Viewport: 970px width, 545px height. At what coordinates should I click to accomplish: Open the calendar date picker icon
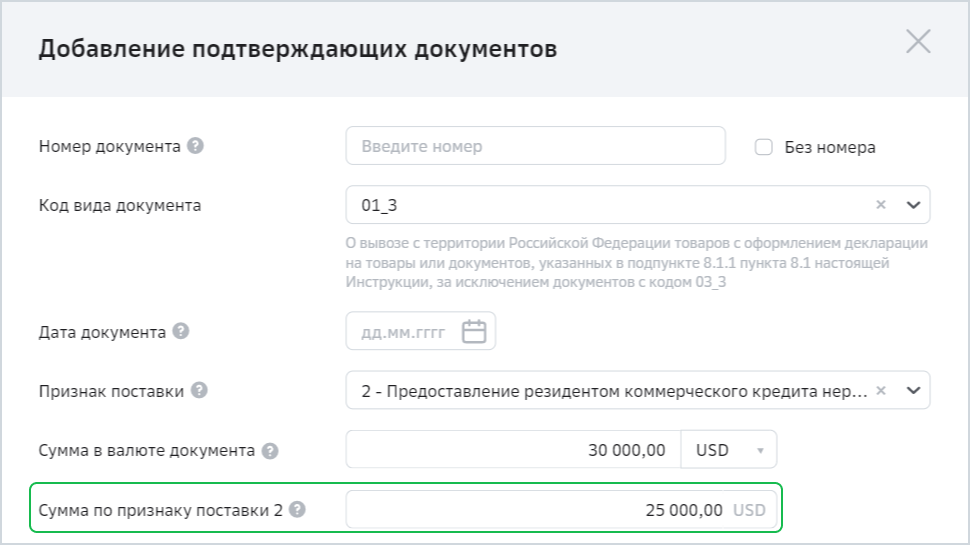pos(474,331)
